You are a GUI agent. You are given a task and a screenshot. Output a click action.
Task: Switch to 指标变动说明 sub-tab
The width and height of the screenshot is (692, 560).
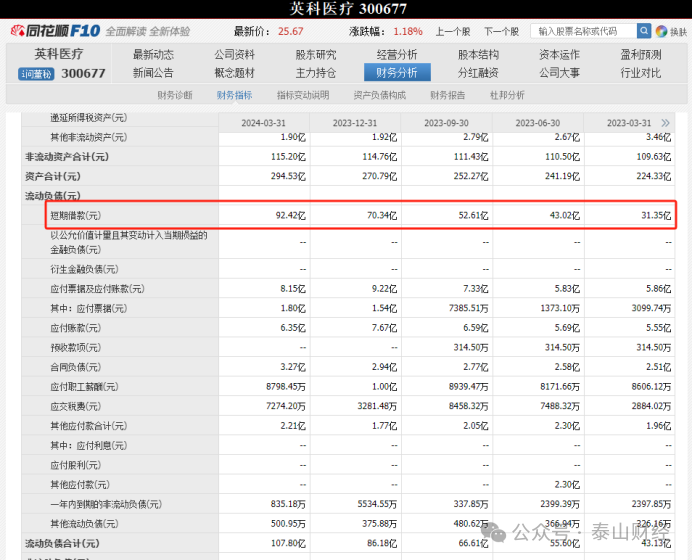pos(303,95)
